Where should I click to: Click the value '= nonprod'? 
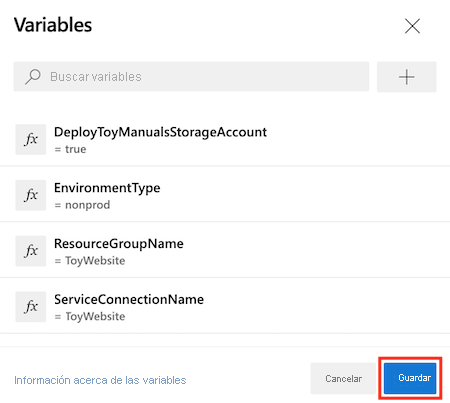tap(82, 205)
